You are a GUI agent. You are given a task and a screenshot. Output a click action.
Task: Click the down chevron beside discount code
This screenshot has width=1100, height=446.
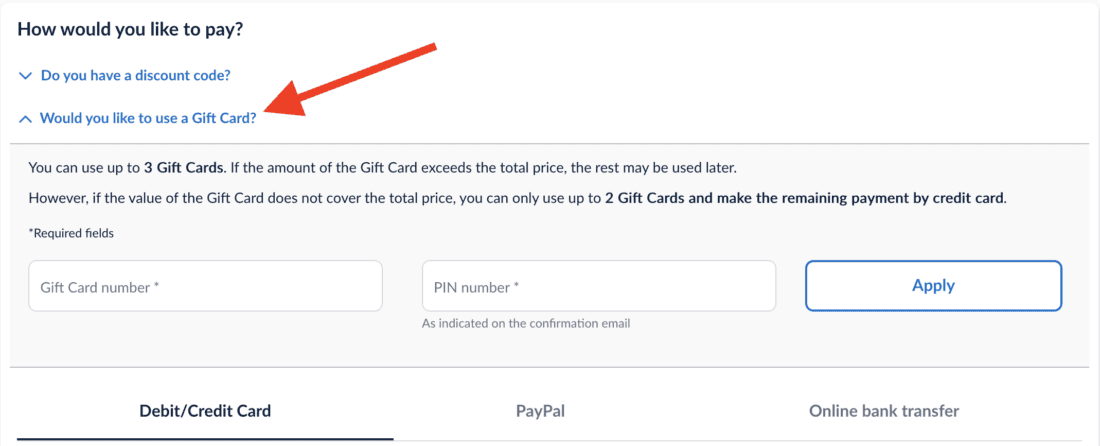point(25,76)
